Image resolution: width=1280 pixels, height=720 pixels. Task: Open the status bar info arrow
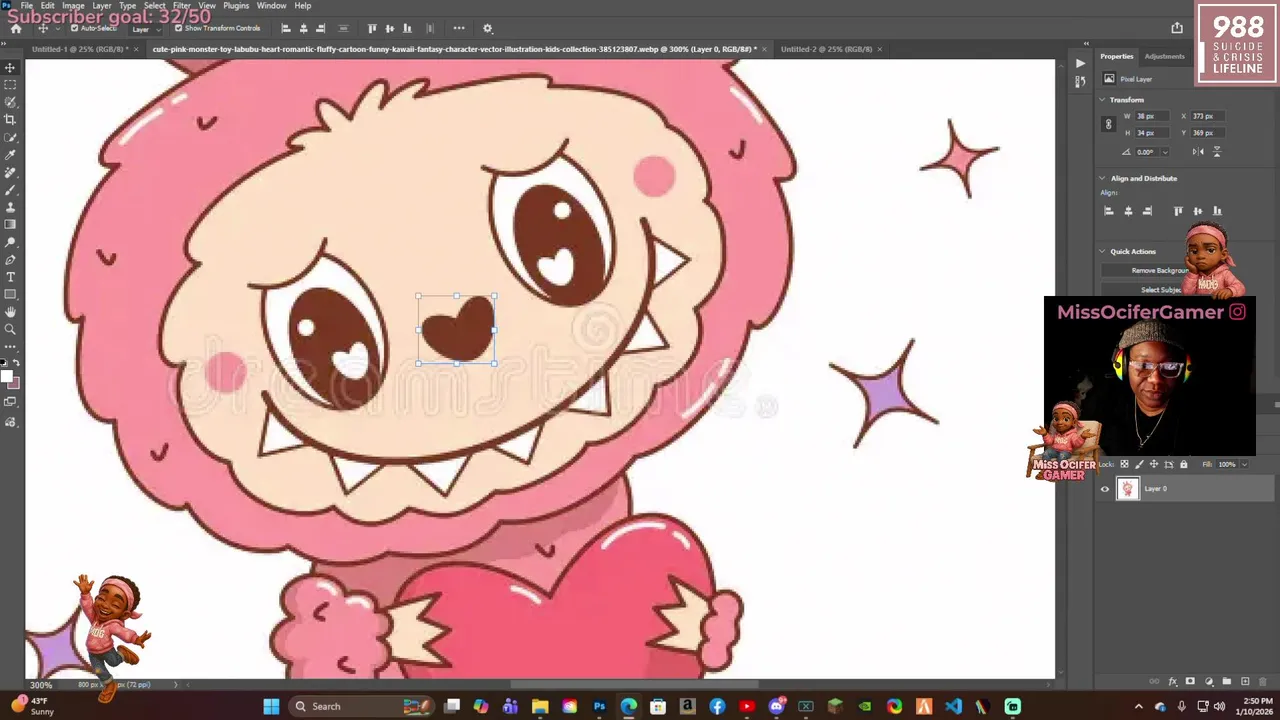pyautogui.click(x=176, y=685)
